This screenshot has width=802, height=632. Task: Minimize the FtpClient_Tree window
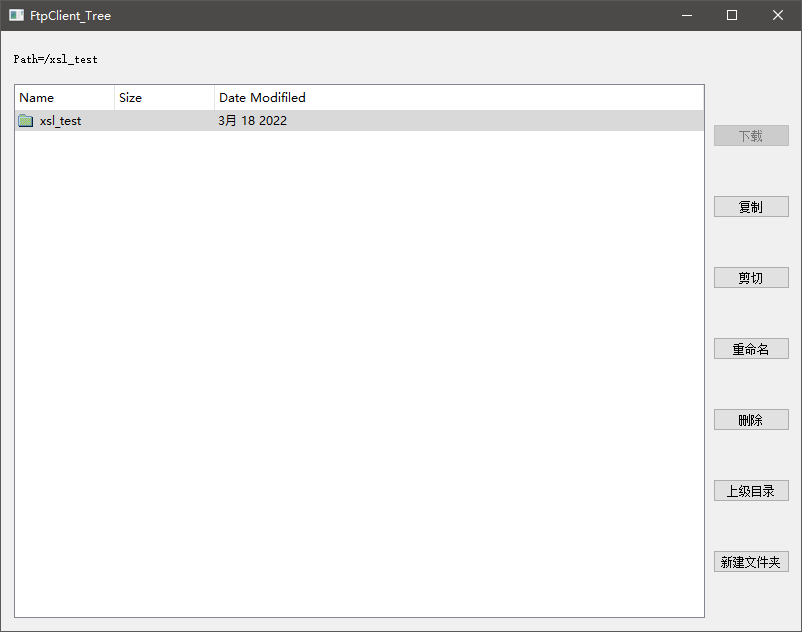pos(687,15)
